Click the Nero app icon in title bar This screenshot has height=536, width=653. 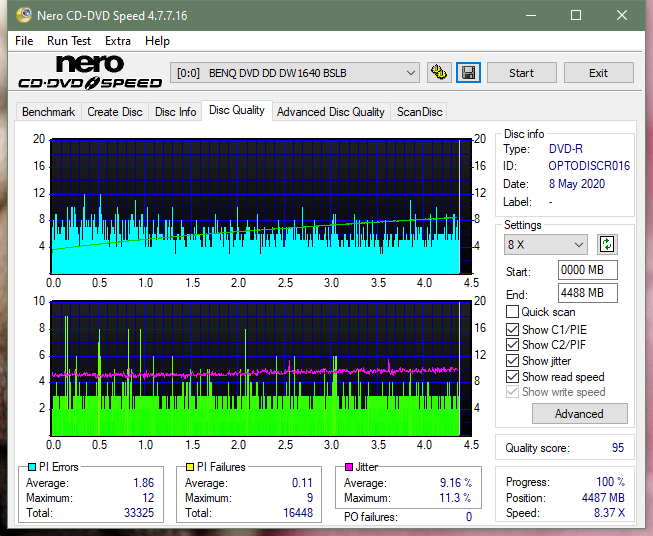point(24,15)
